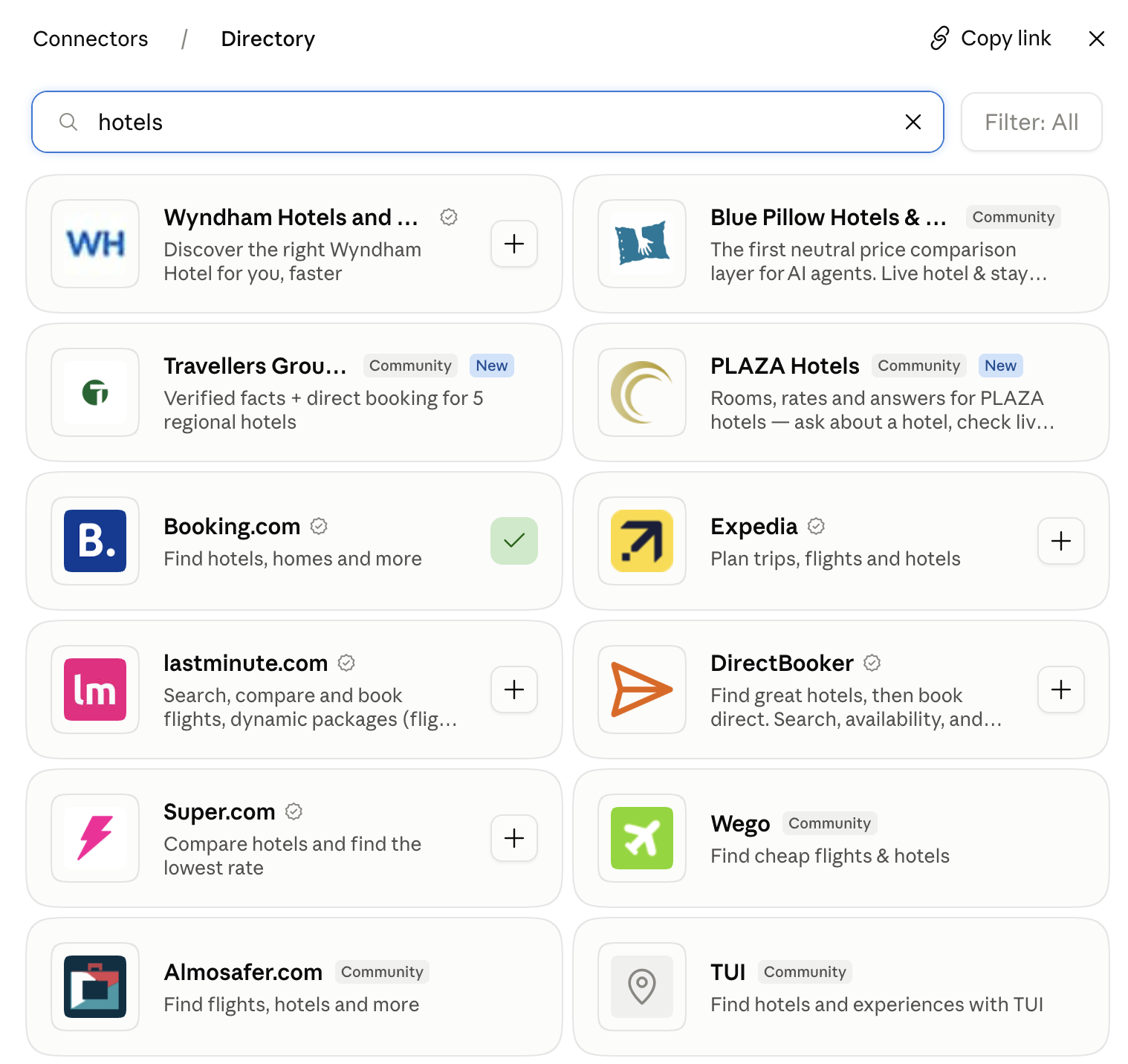
Task: Open the PLAZA Hotels title
Action: [x=785, y=366]
